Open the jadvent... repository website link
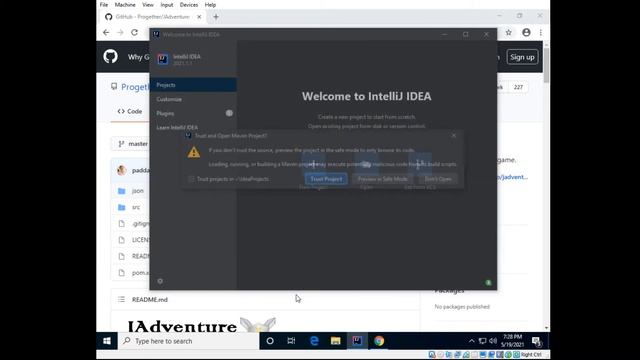 tap(512, 177)
